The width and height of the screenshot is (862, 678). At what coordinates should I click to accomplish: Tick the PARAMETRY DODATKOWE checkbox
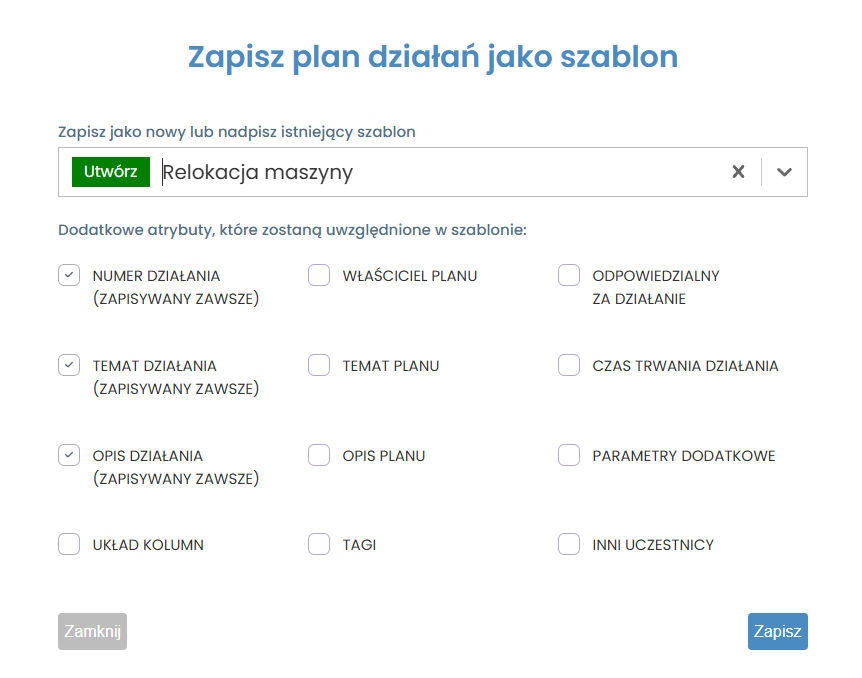[569, 456]
